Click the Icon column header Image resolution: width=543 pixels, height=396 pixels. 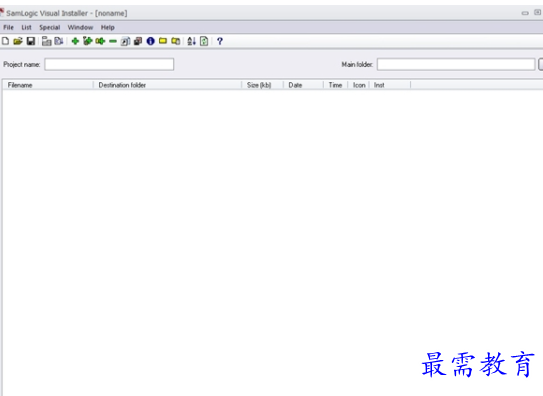359,85
